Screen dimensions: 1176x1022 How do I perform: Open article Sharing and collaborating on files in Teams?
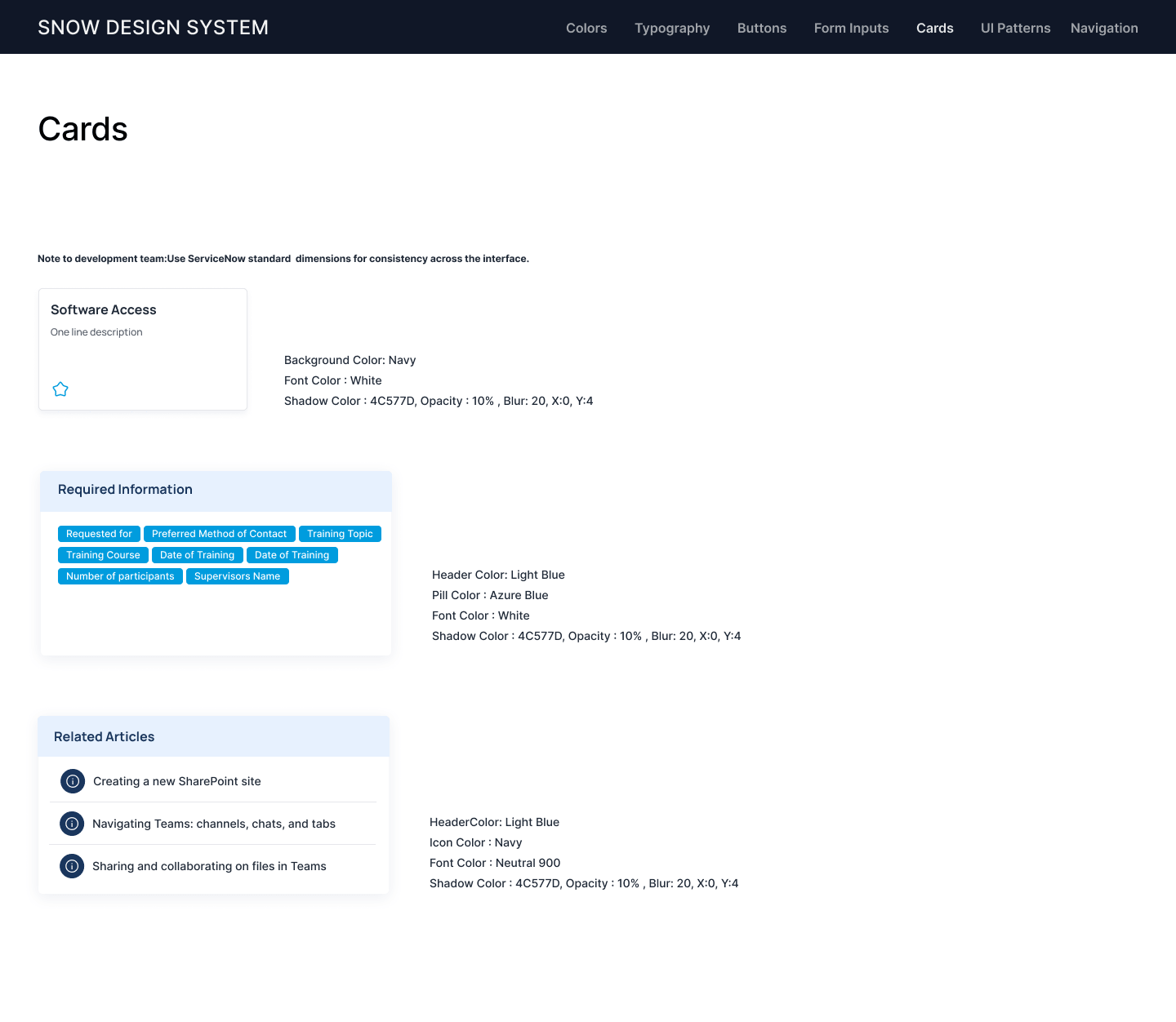209,866
